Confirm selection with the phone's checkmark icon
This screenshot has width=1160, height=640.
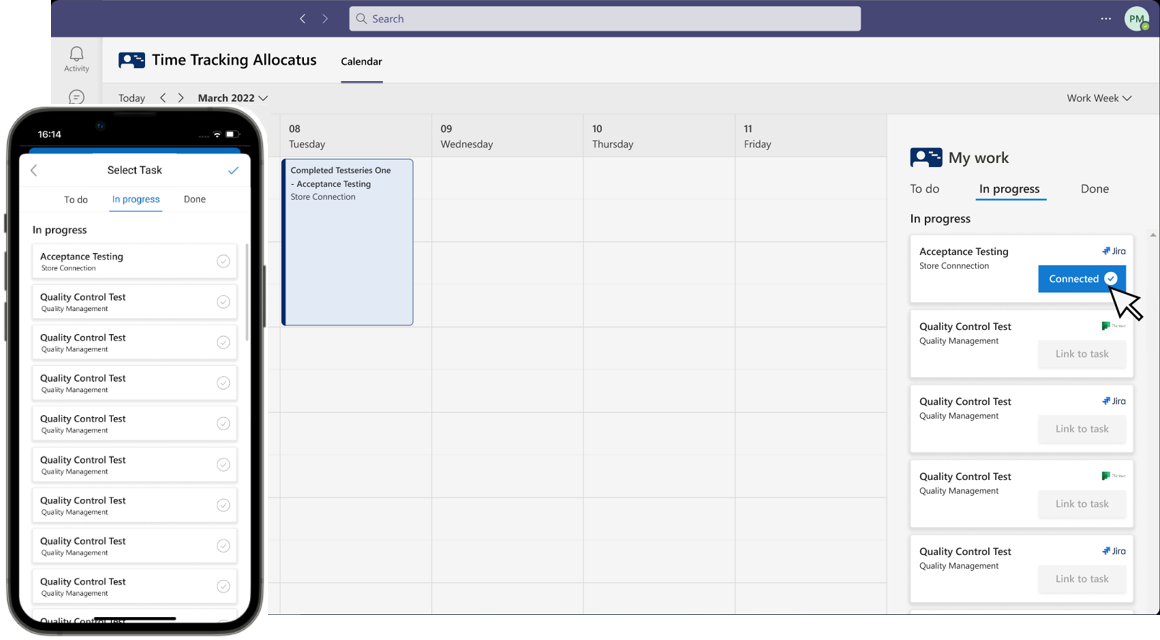233,170
